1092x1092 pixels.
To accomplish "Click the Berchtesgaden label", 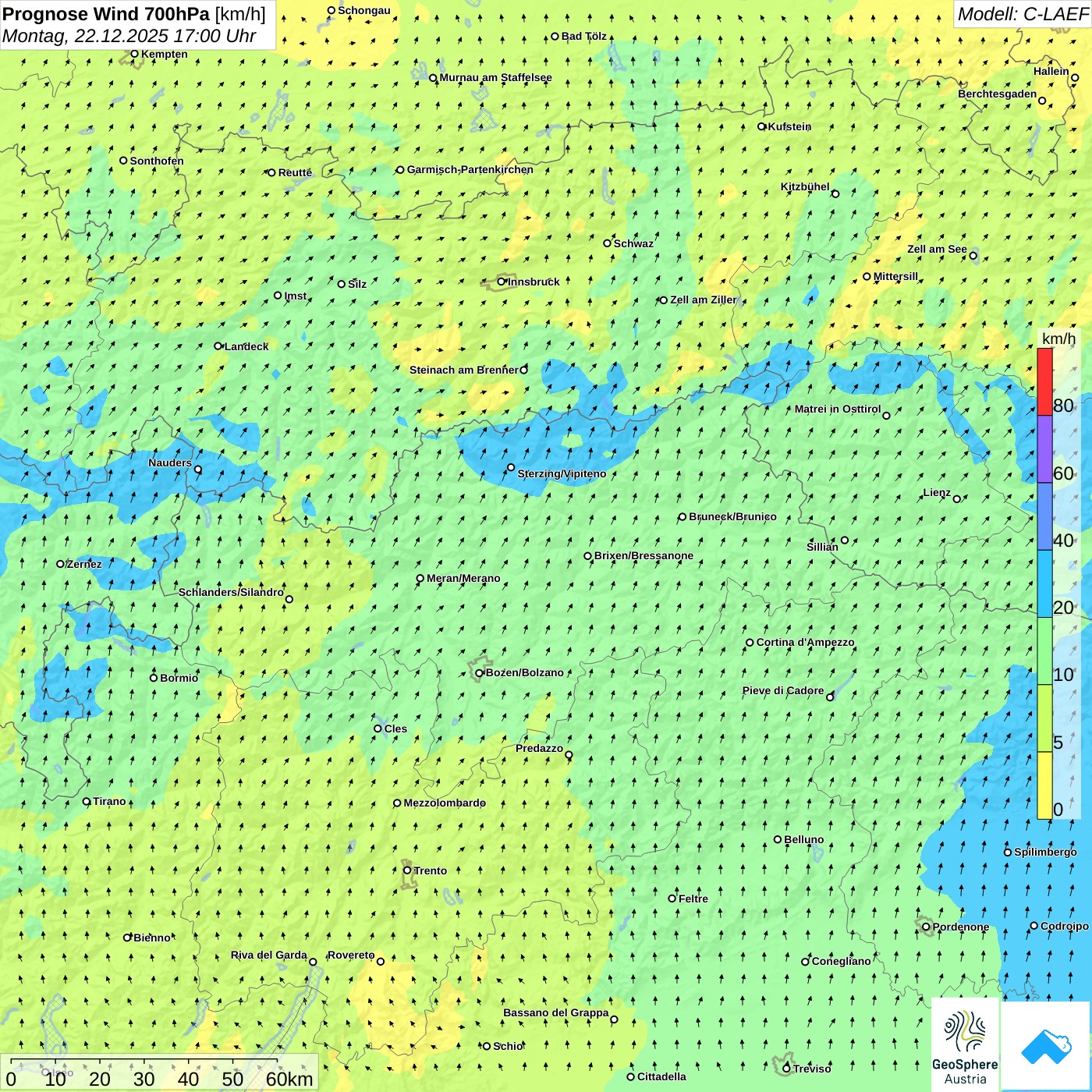I will point(998,94).
